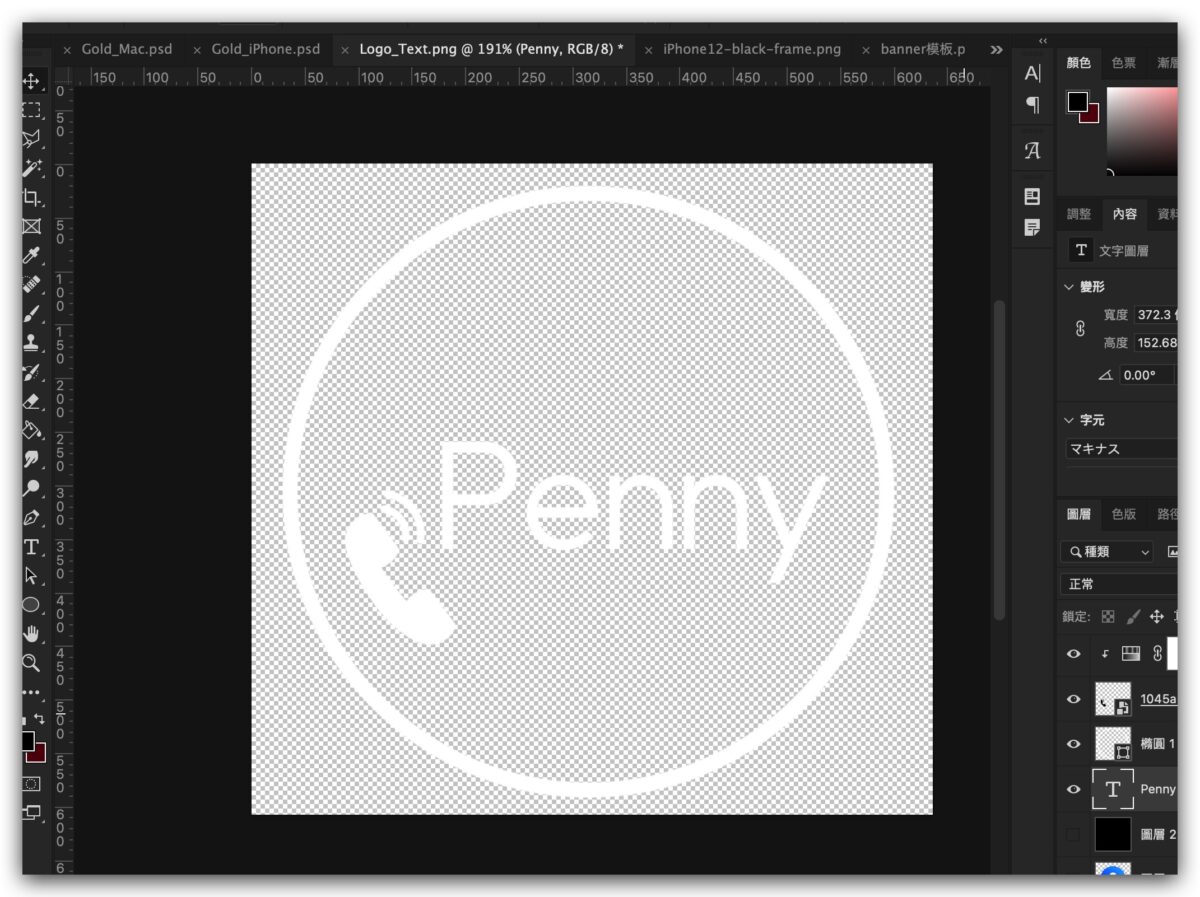
Task: Hide the Penny text layer
Action: point(1074,789)
